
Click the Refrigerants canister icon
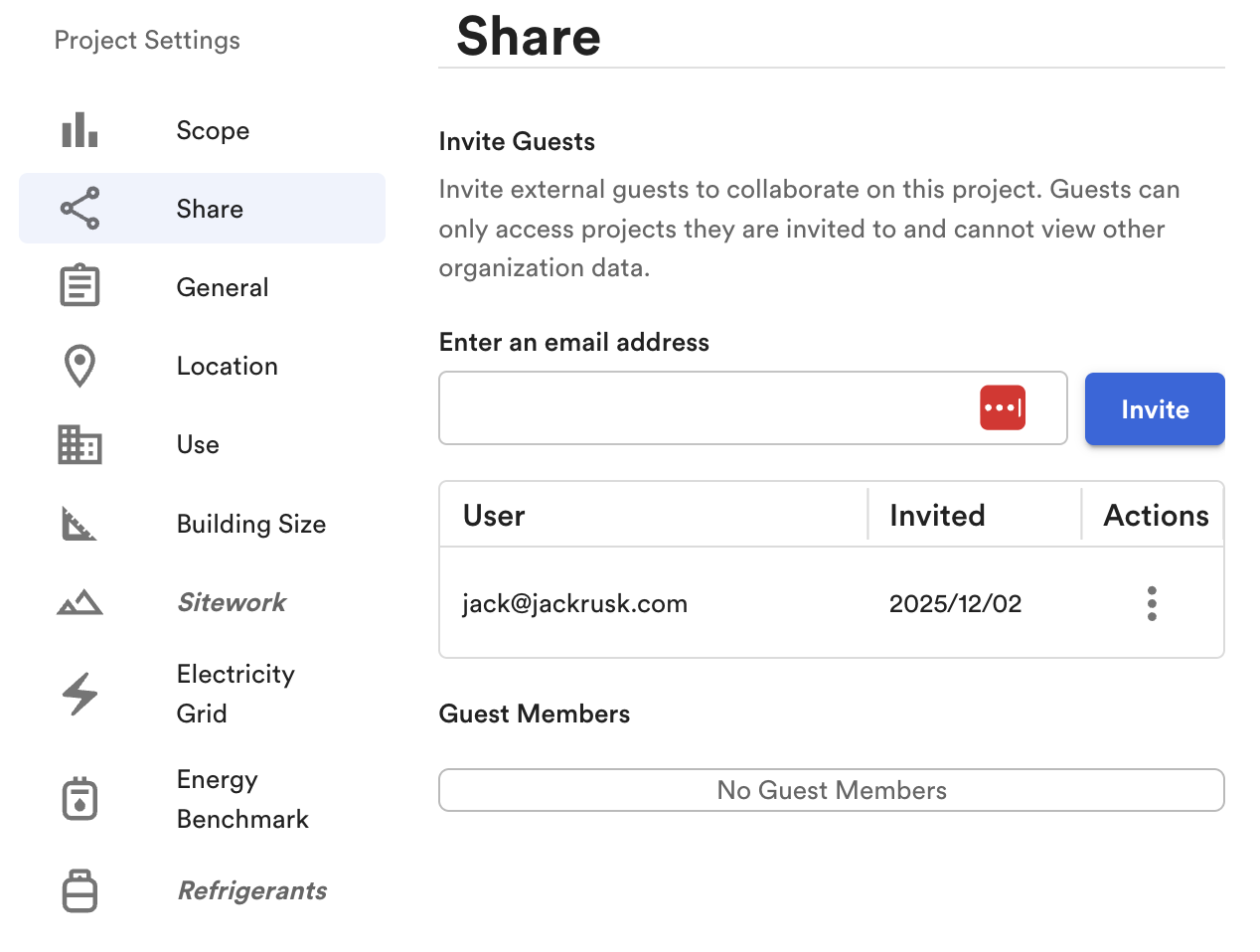pyautogui.click(x=79, y=890)
